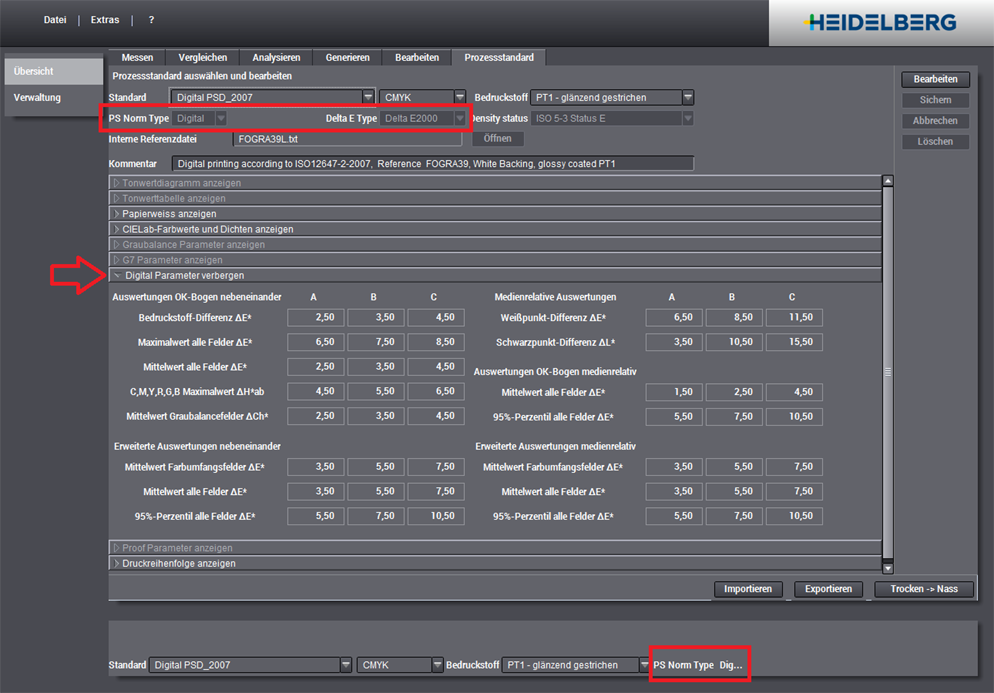This screenshot has height=693, width=994.
Task: Click bottom PS Norm Type Dig... label
Action: 698,664
